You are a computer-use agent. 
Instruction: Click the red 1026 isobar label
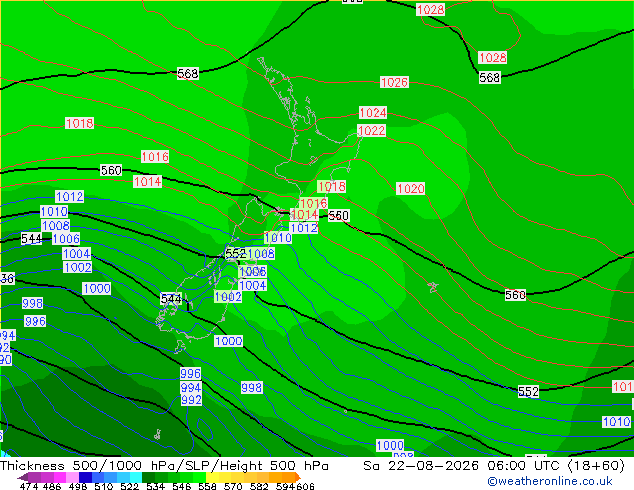pos(394,82)
